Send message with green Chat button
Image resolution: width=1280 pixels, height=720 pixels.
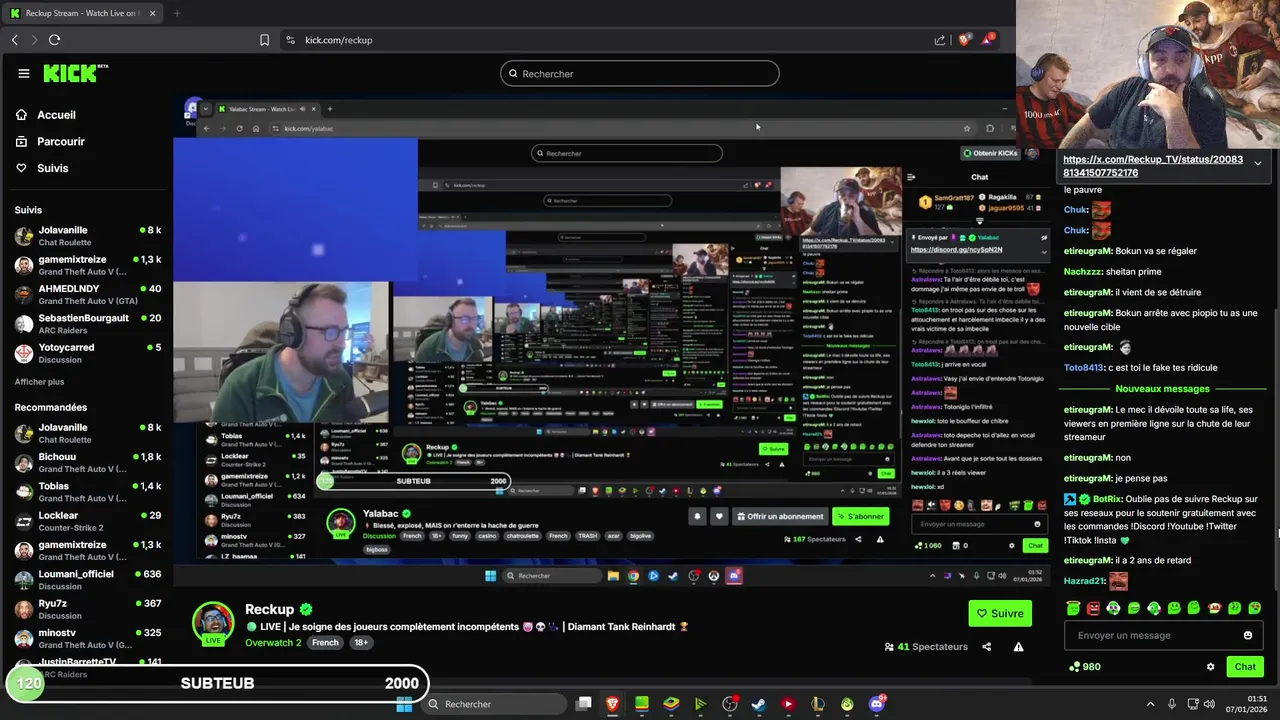1244,667
